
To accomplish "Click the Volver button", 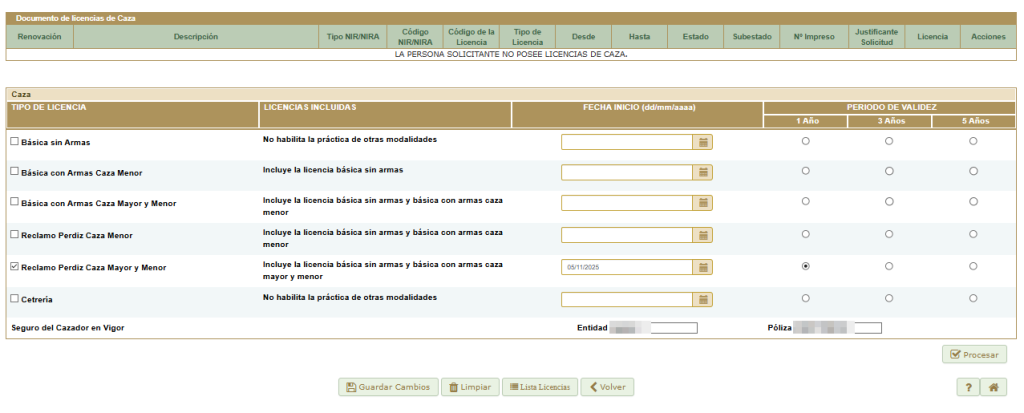I will click(x=607, y=387).
